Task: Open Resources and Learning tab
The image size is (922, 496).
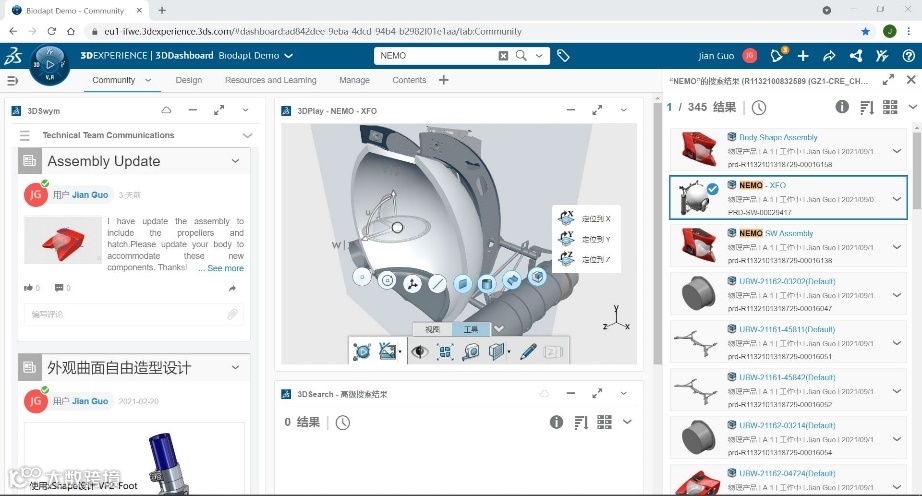Action: tap(270, 80)
